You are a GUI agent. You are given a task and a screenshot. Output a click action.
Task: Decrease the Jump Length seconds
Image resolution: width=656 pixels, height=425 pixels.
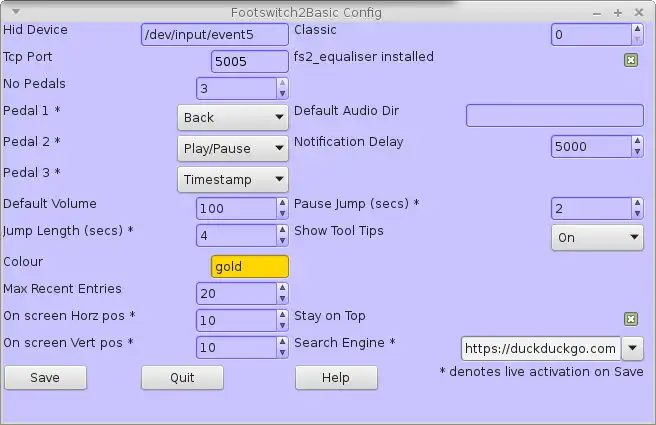click(282, 241)
